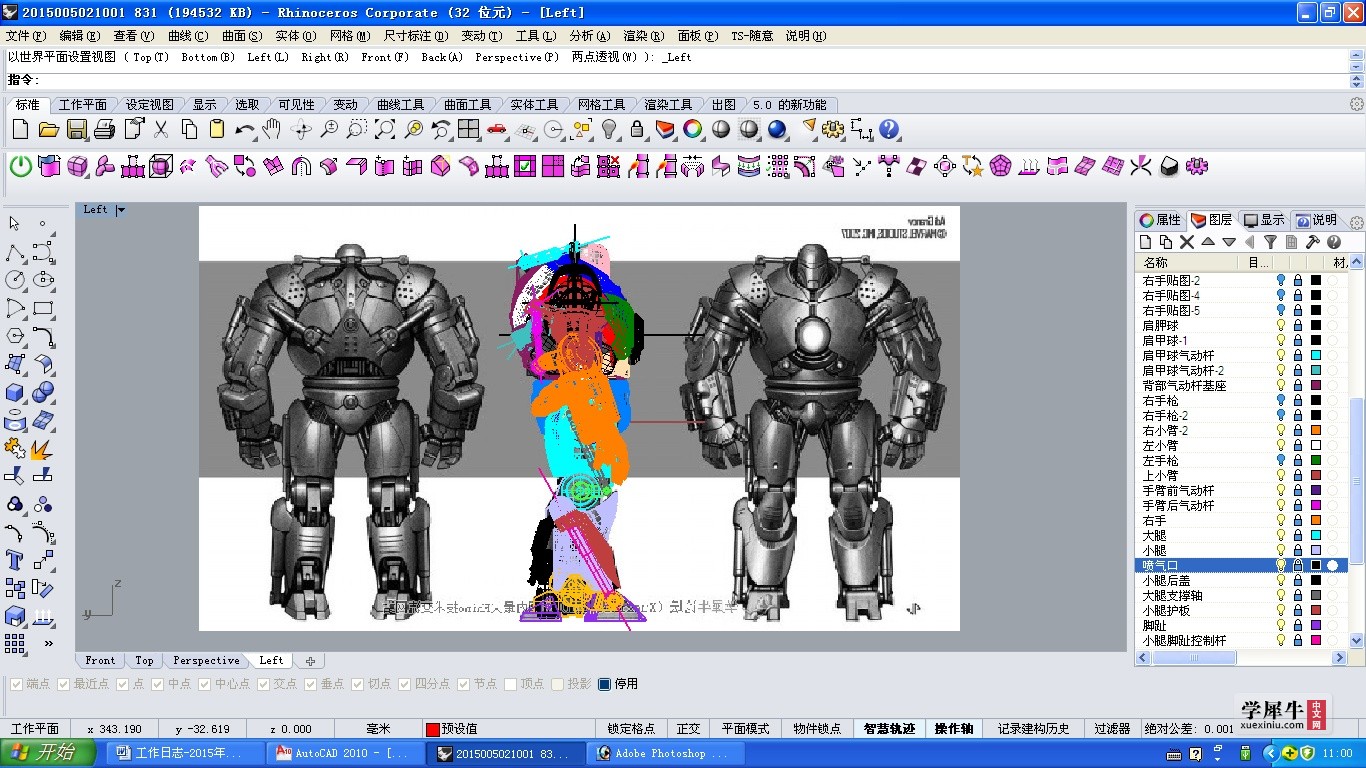Open the color wheel properties icon
The image size is (1366, 768).
tap(693, 129)
